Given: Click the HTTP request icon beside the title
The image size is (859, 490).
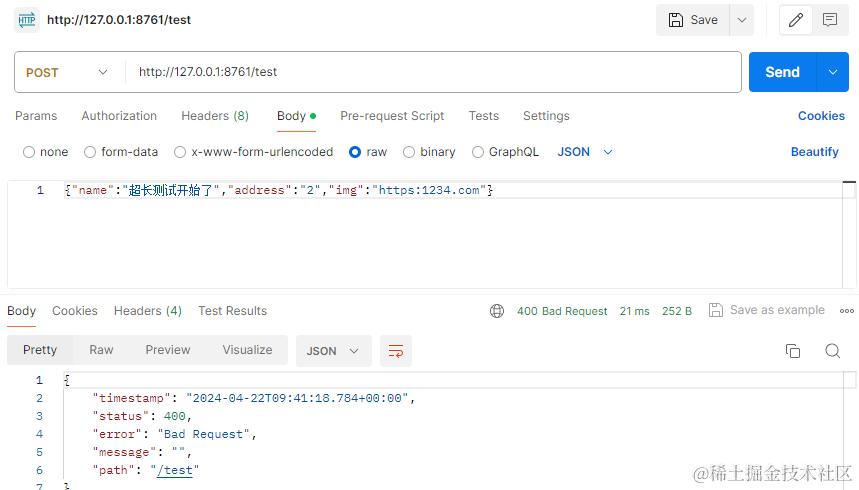Looking at the screenshot, I should 26,20.
